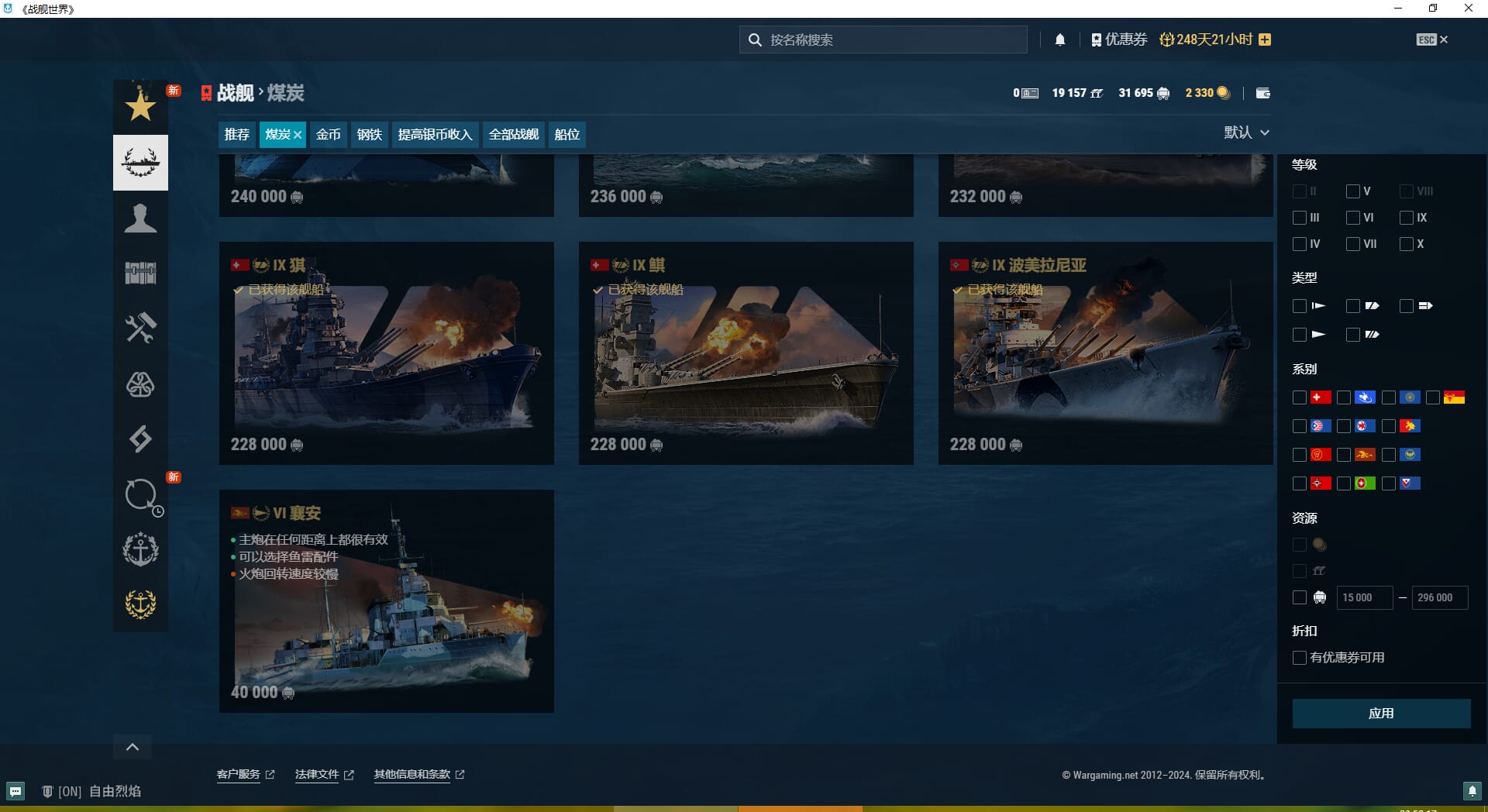Expand the 默认 sorting dropdown
Viewport: 1488px width, 812px height.
click(x=1246, y=132)
